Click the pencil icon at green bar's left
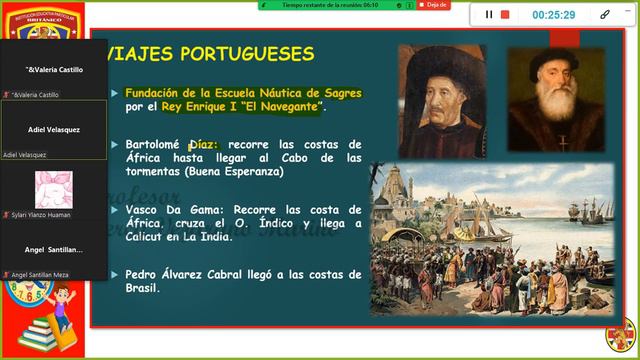 (x=264, y=5)
